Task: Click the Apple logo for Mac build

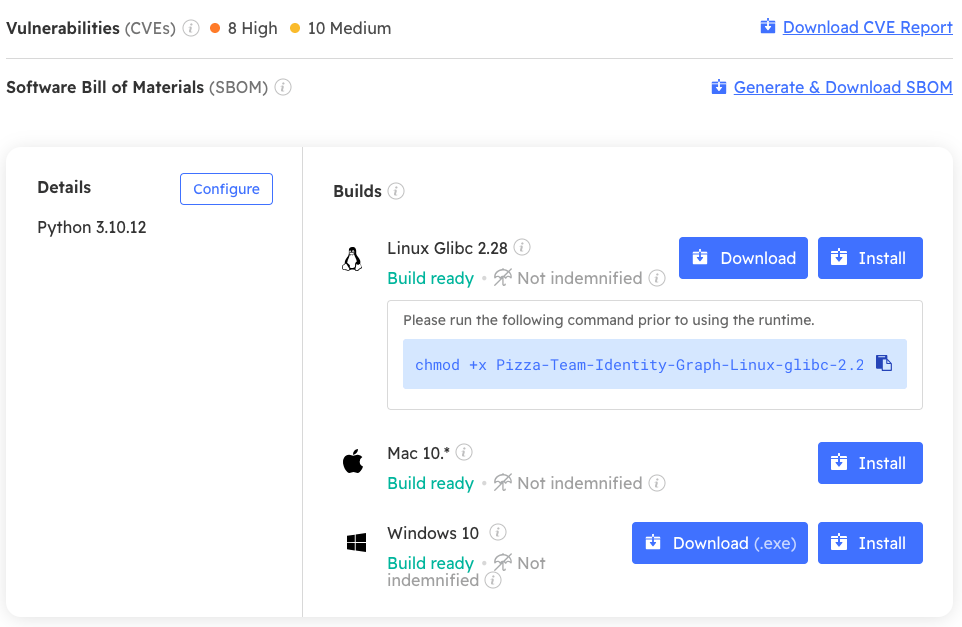Action: pyautogui.click(x=353, y=462)
